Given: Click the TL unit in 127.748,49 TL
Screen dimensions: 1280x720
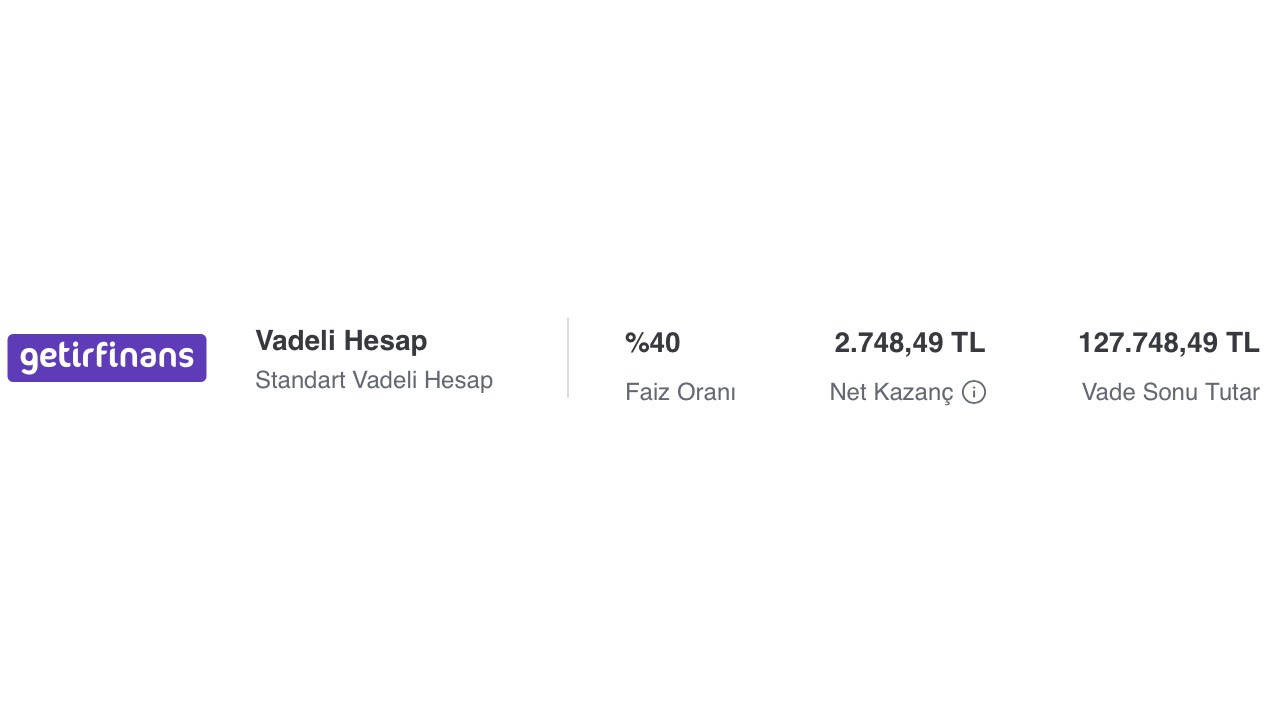Looking at the screenshot, I should click(1242, 343).
